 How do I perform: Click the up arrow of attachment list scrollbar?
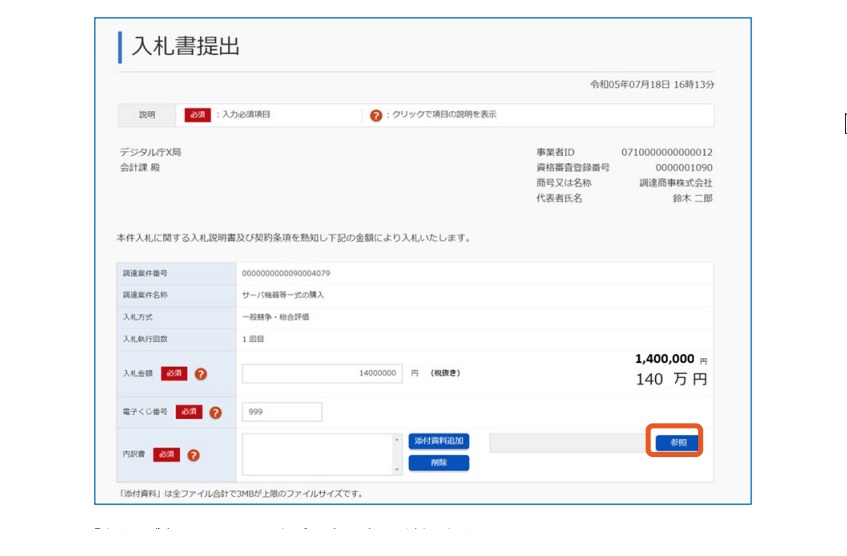397,439
